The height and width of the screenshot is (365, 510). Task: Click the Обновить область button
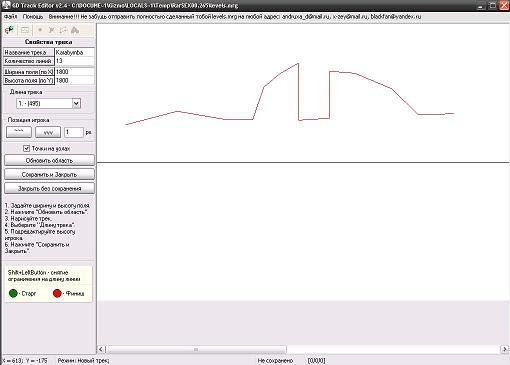(49, 160)
